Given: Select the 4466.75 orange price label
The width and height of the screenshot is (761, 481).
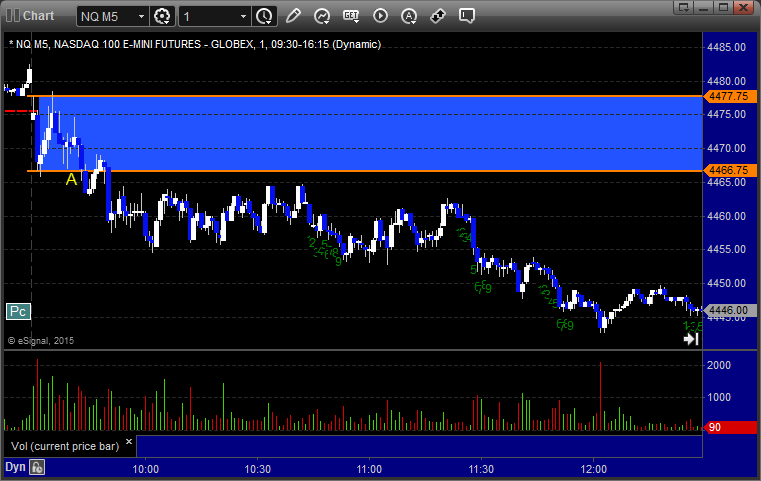Looking at the screenshot, I should tap(729, 170).
